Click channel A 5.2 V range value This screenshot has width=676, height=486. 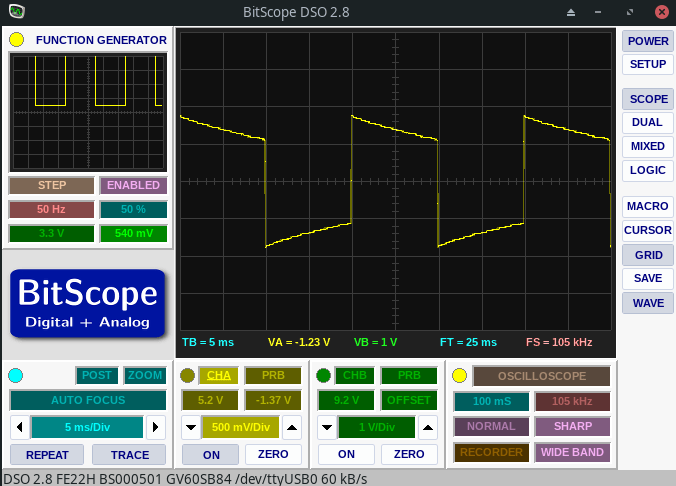[x=210, y=400]
